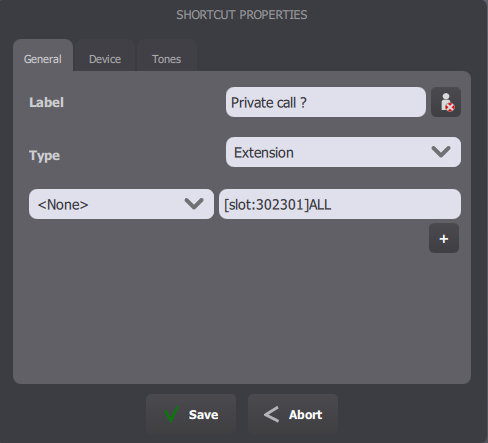The image size is (488, 443).
Task: Click the [slot:302301]ALL input field
Action: tap(340, 204)
